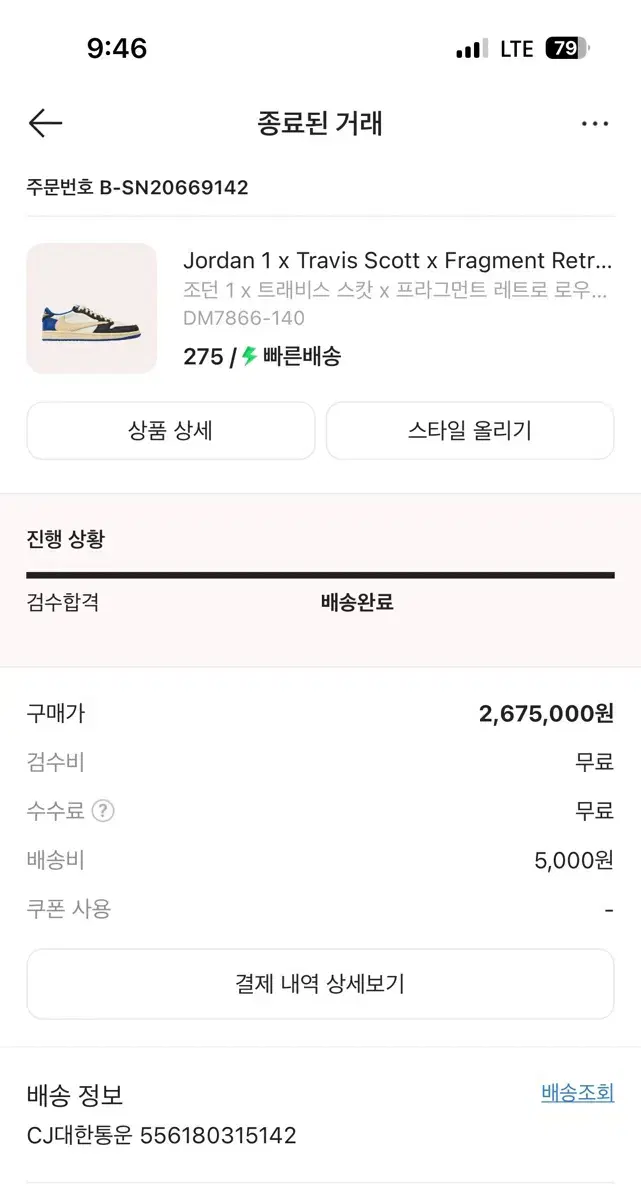The height and width of the screenshot is (1200, 641).
Task: Tap the 진행 상황 progress bar
Action: [x=320, y=575]
